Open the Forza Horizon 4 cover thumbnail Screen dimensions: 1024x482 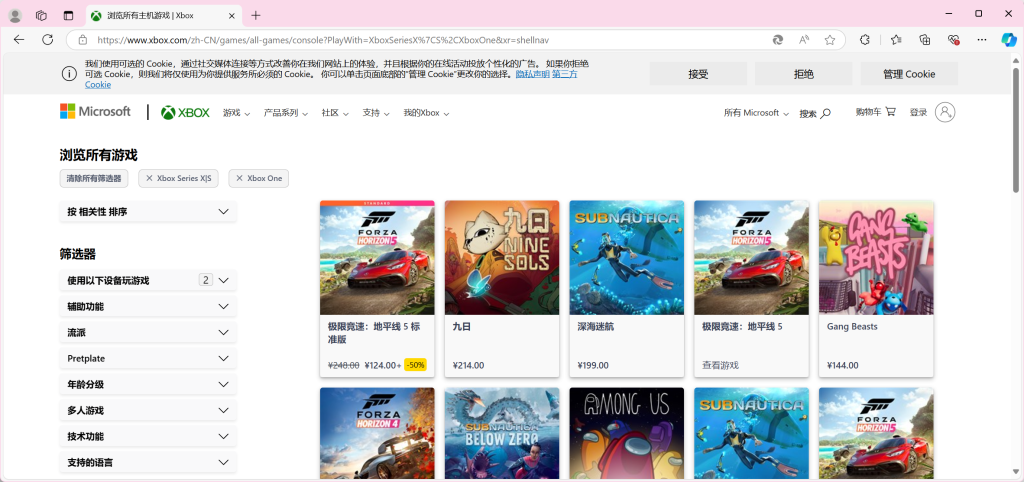click(x=377, y=433)
